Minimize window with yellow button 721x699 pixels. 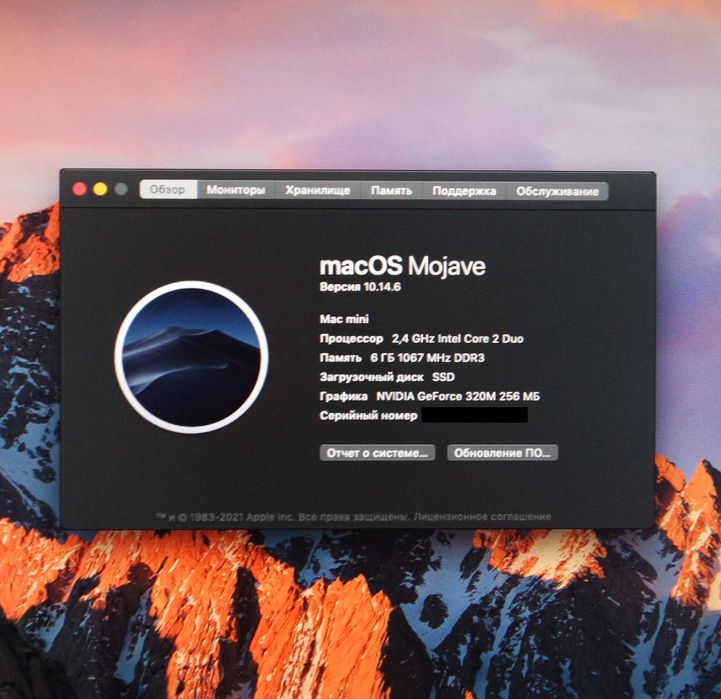point(100,189)
